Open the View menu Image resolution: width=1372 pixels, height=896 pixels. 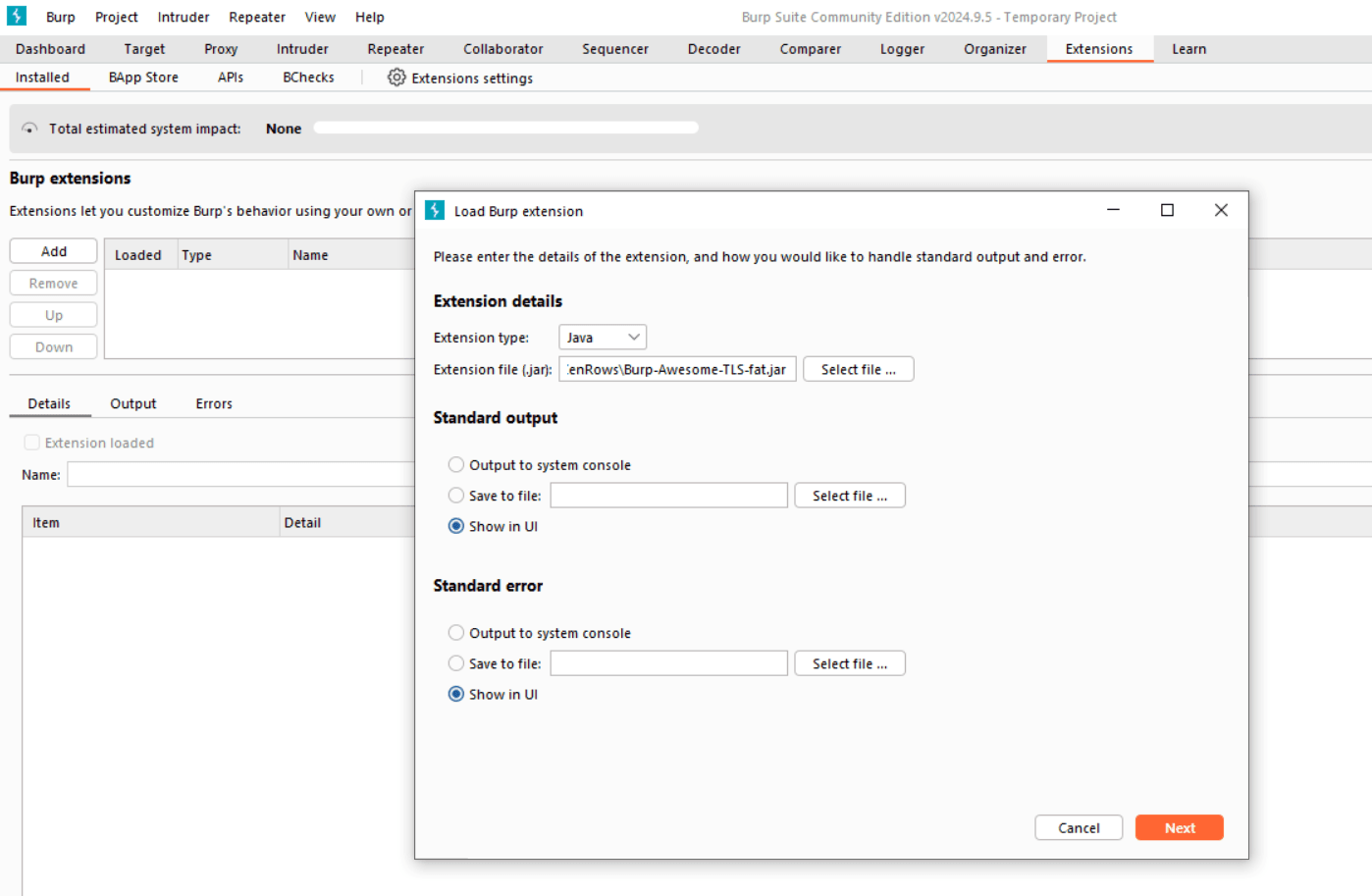[320, 17]
